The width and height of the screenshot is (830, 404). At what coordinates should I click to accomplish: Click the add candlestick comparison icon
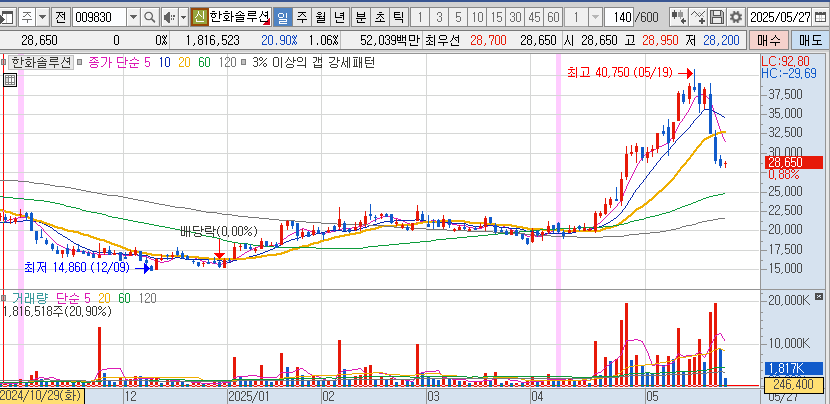click(x=678, y=17)
